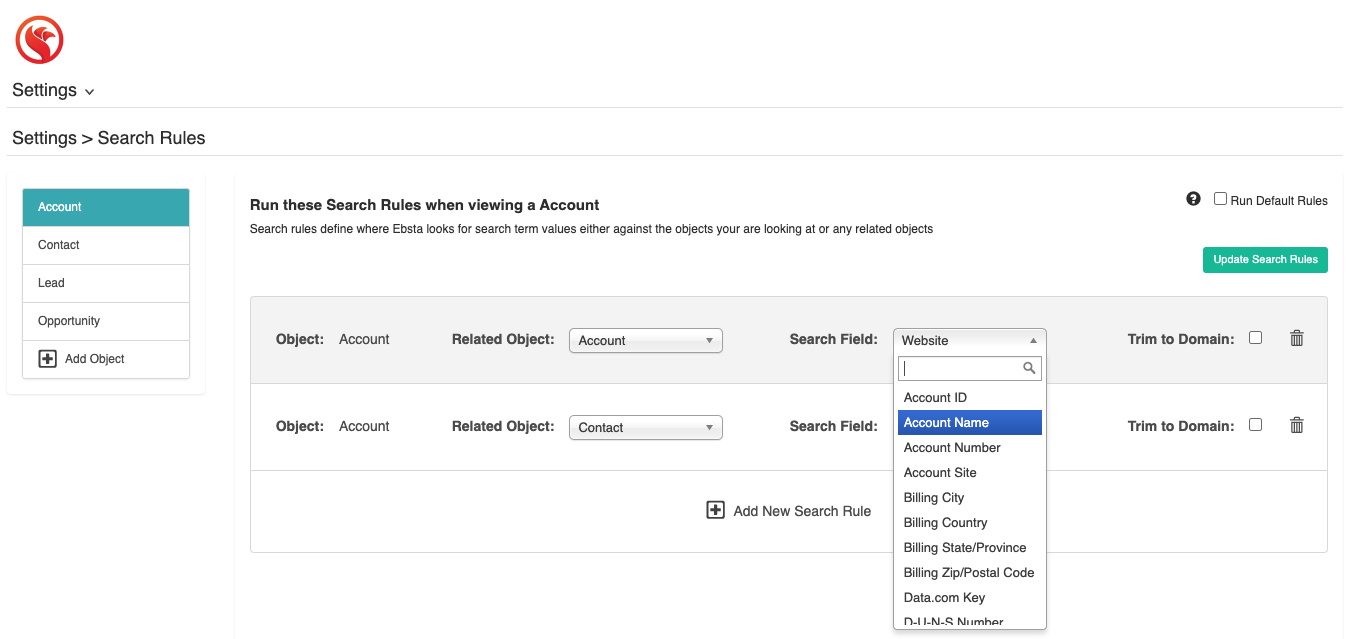This screenshot has height=639, width=1346.
Task: Enable the Run Default Rules checkbox
Action: pos(1220,199)
